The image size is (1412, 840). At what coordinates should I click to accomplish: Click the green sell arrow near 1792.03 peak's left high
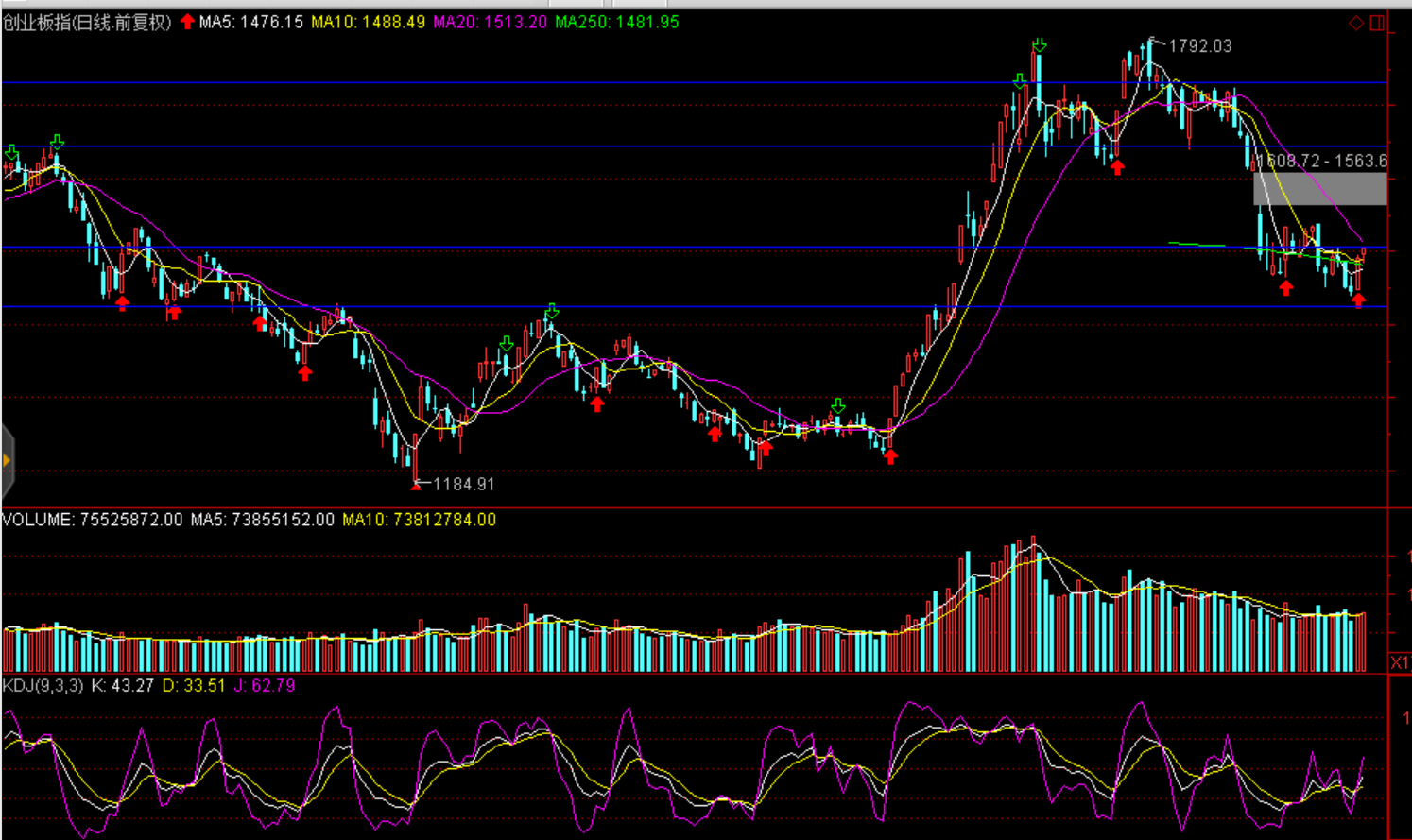(1040, 45)
